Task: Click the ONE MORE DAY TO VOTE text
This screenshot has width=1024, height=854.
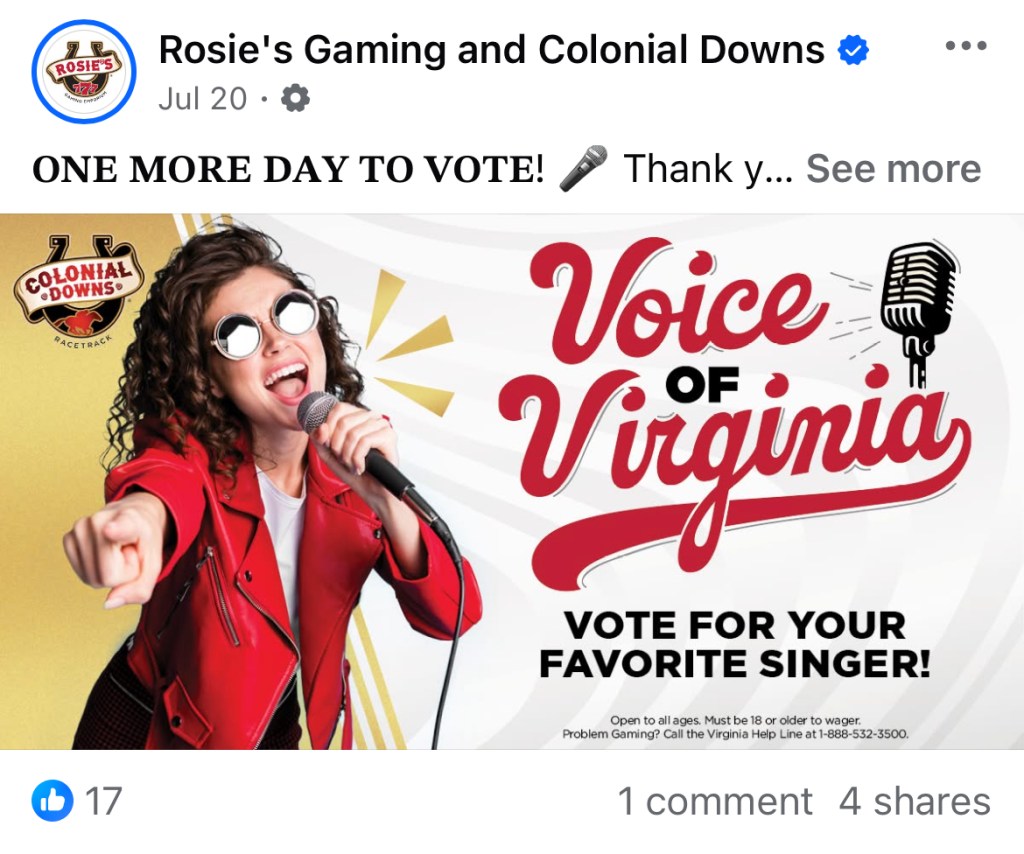Action: click(288, 169)
